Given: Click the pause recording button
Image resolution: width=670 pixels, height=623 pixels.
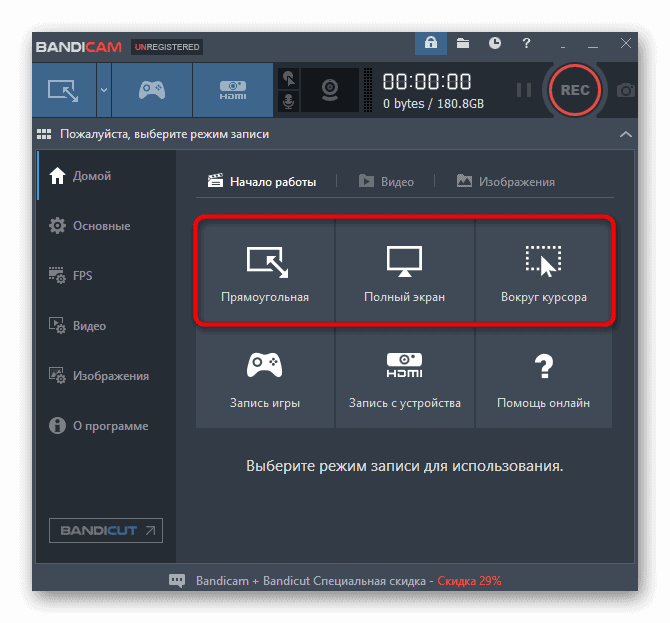Looking at the screenshot, I should click(524, 90).
